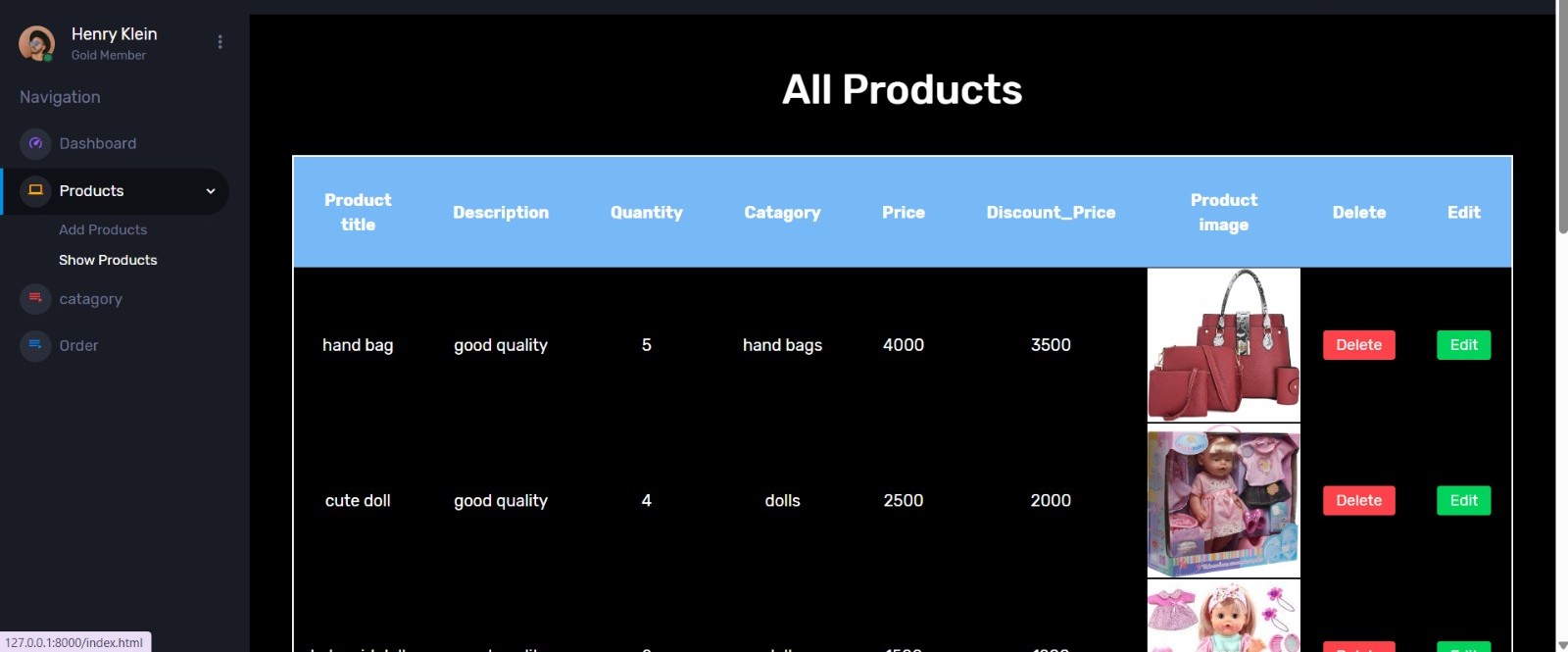Open the three-dot profile options menu
The height and width of the screenshot is (652, 1568).
click(220, 42)
